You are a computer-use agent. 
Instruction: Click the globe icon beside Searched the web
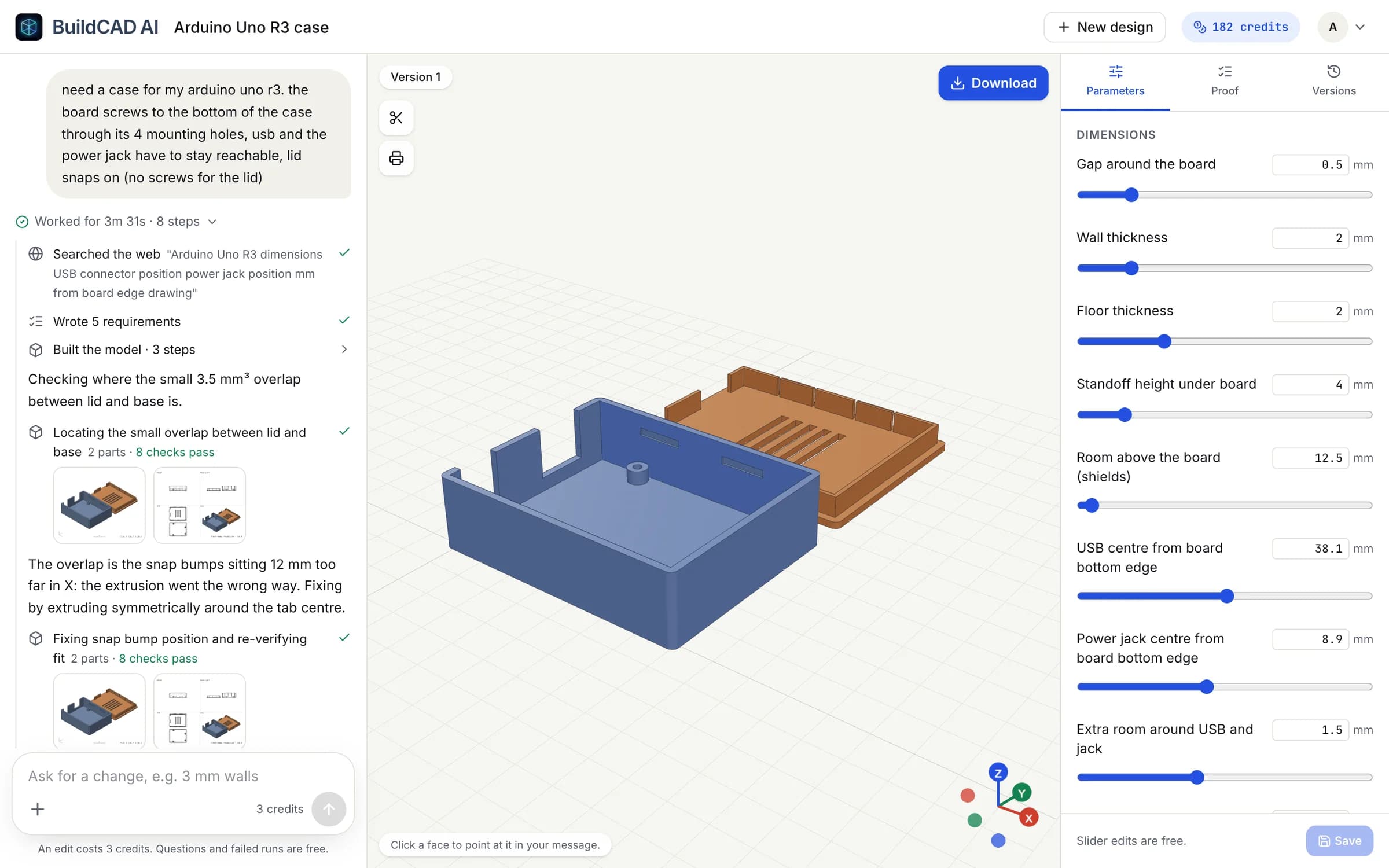(36, 254)
